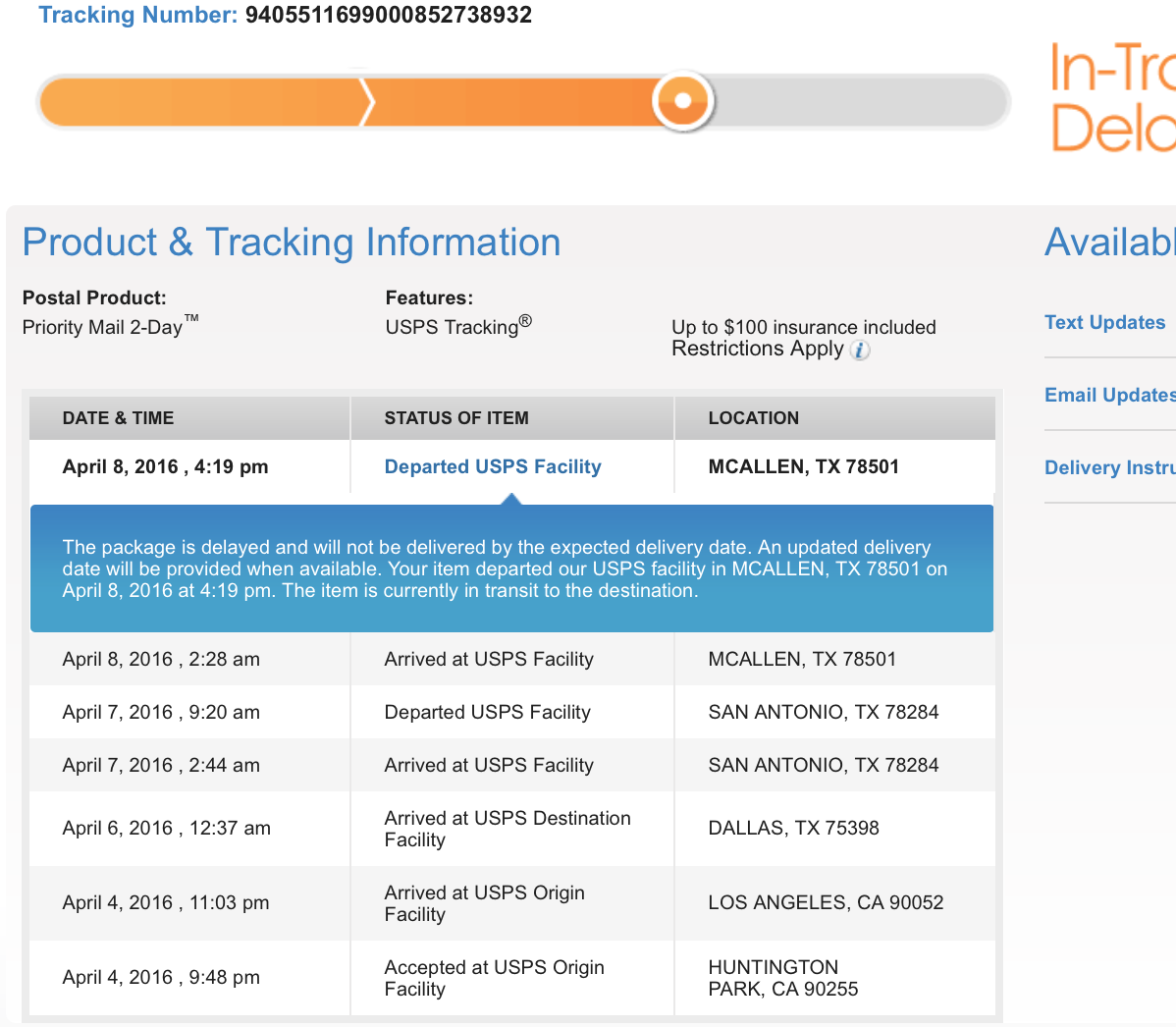The width and height of the screenshot is (1176, 1027).
Task: Click the blue delayed package notification banner
Action: [x=512, y=568]
